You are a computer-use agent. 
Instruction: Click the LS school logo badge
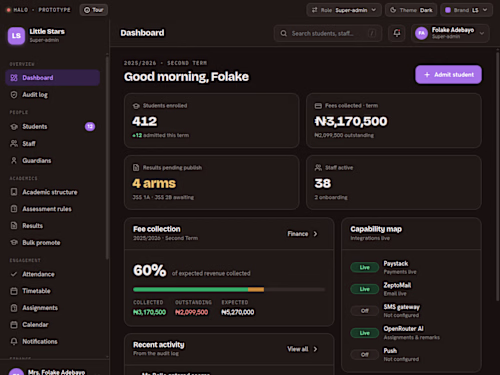point(16,36)
